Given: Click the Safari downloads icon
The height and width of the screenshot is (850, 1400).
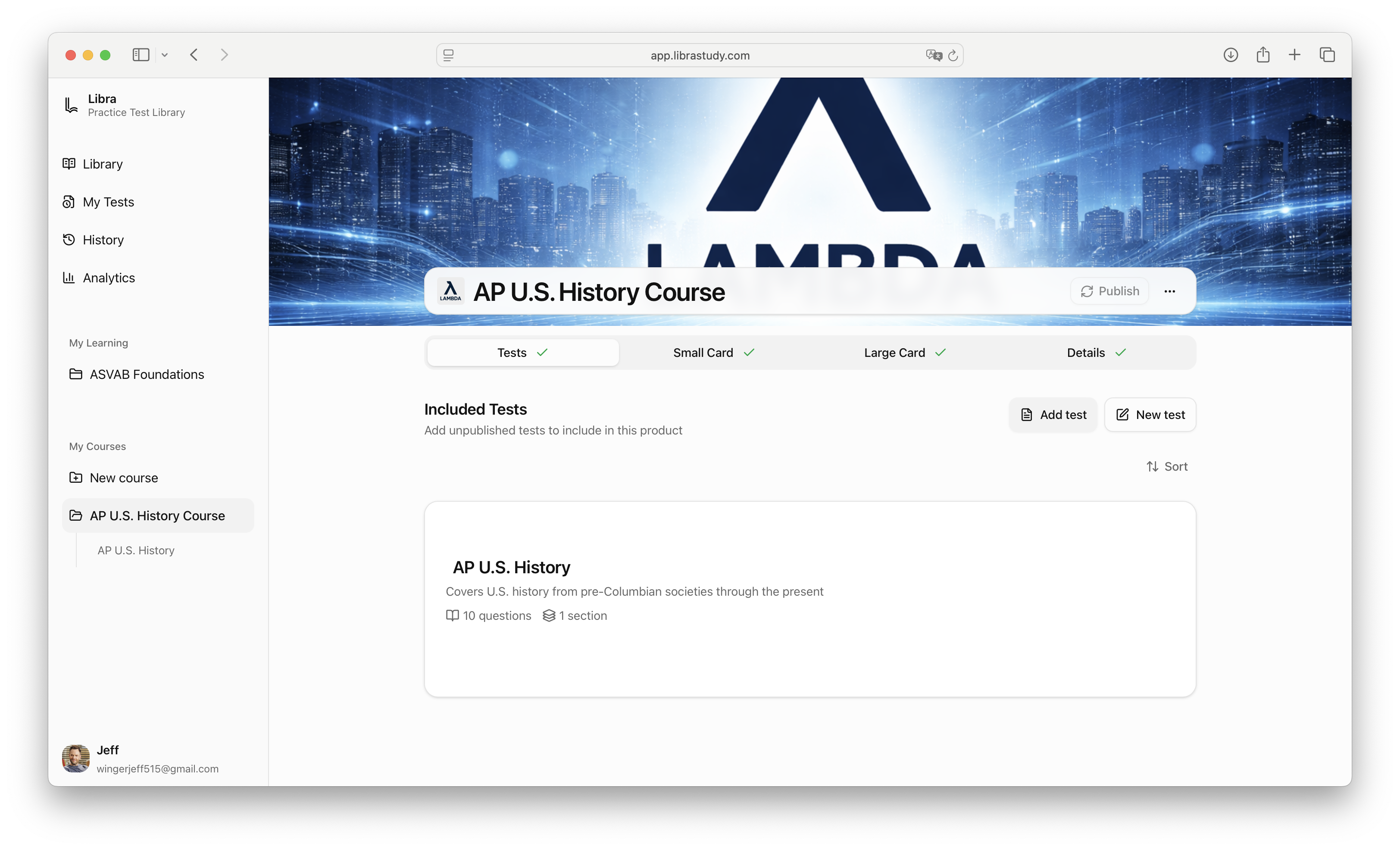Looking at the screenshot, I should (1230, 55).
